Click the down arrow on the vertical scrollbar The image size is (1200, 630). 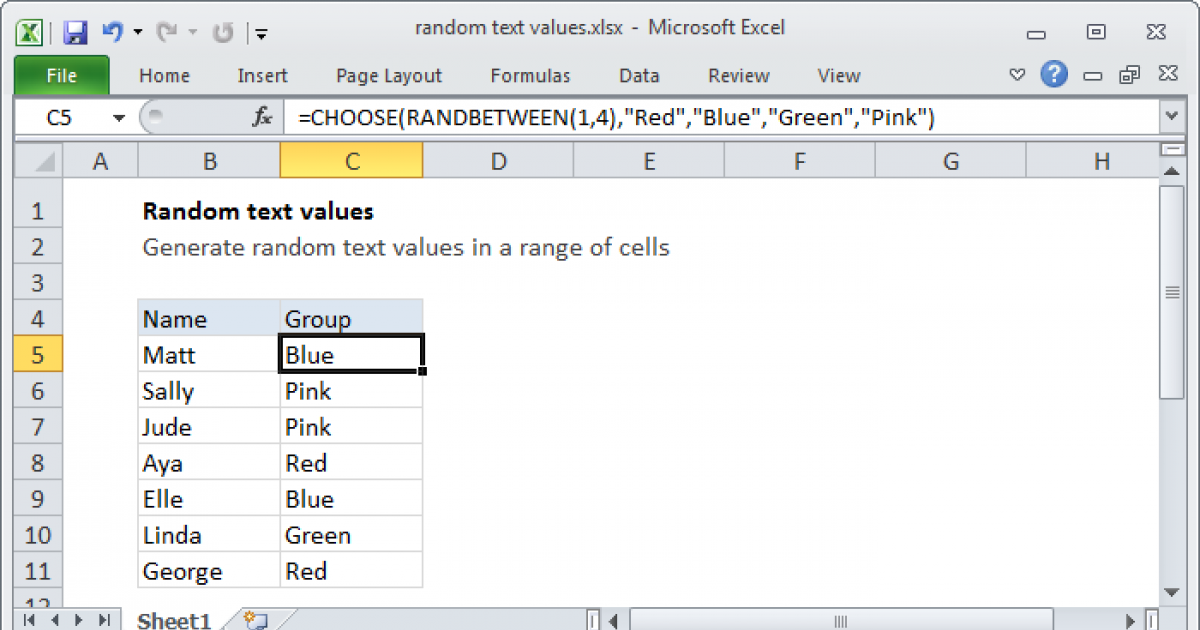pyautogui.click(x=1171, y=592)
